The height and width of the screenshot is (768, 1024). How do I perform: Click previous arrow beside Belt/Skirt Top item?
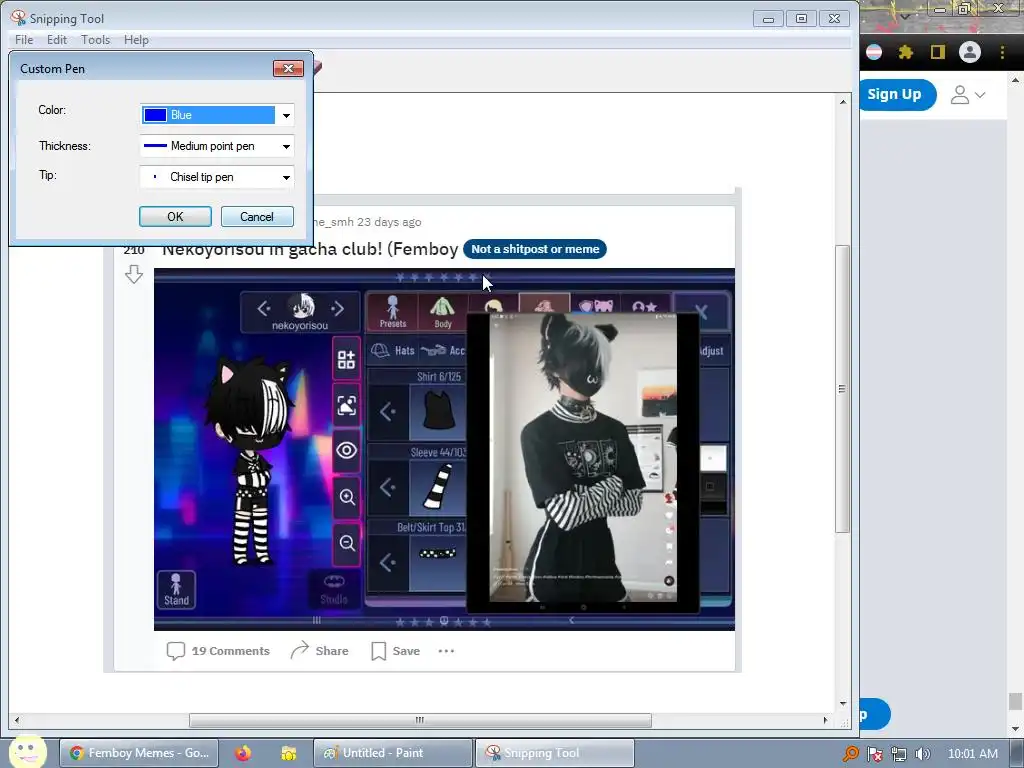pyautogui.click(x=388, y=562)
